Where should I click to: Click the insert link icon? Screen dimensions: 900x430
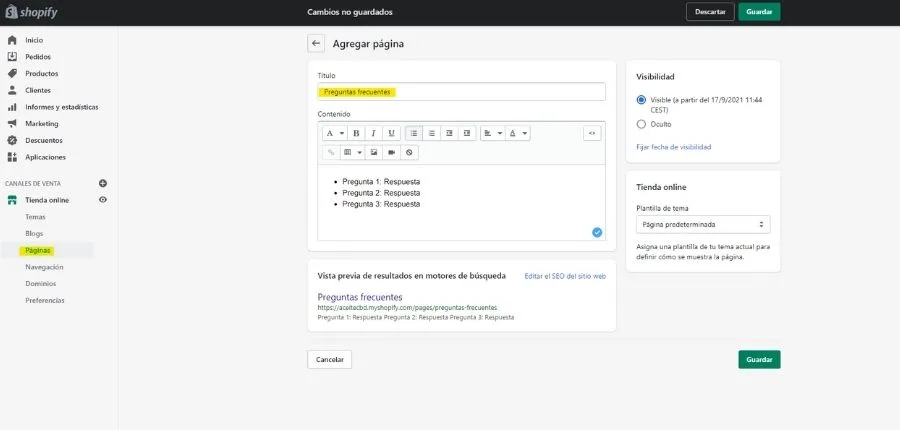[x=331, y=153]
